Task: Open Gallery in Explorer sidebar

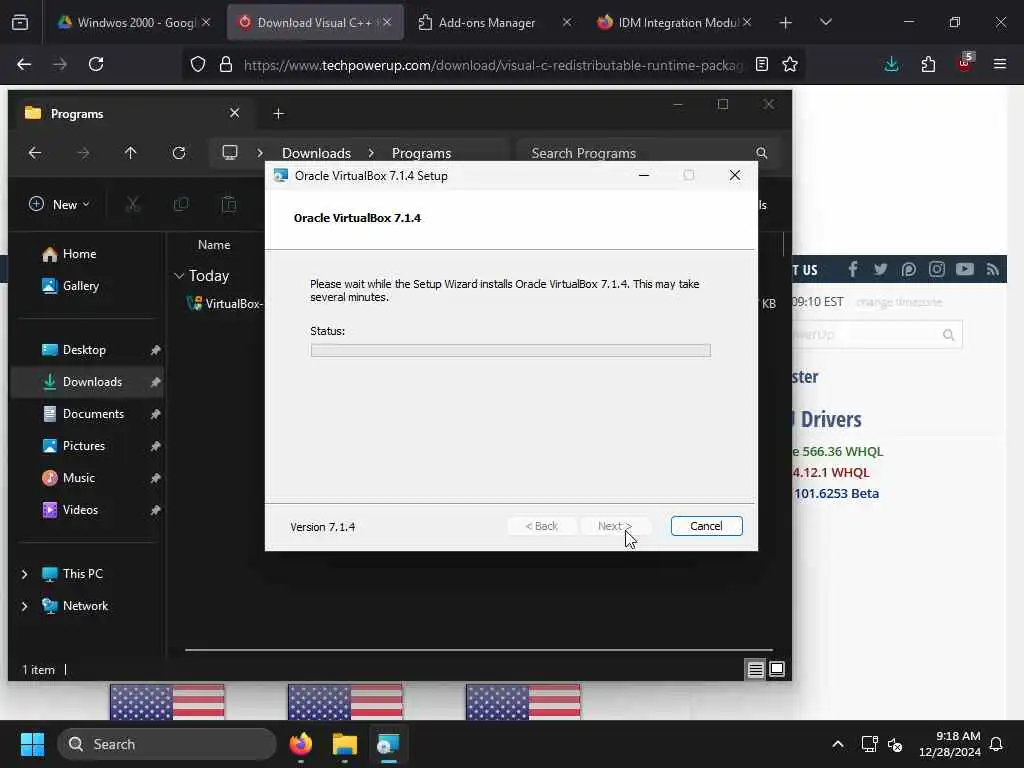Action: pos(80,286)
